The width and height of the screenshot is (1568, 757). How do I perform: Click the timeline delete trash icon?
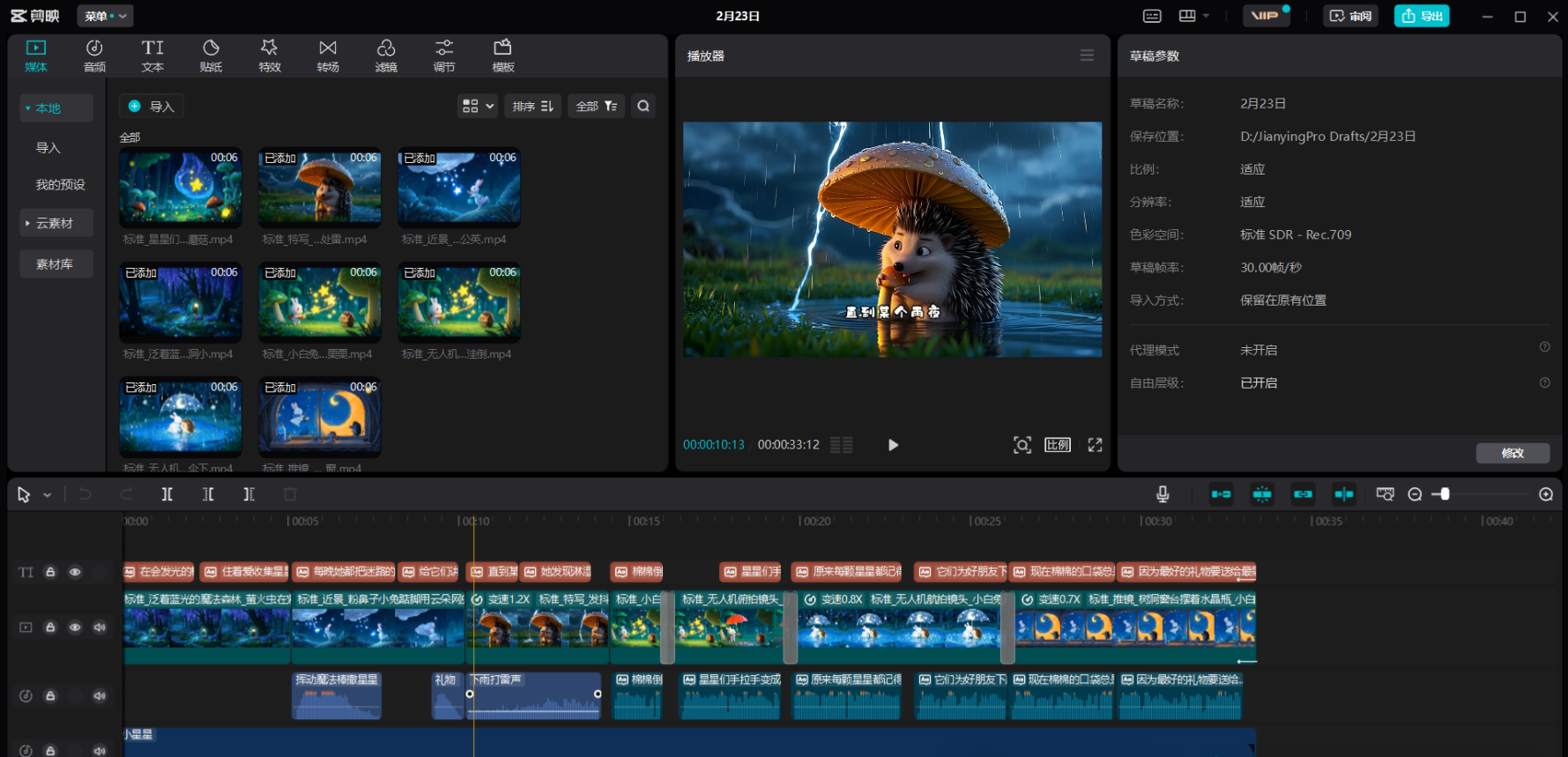click(x=290, y=494)
